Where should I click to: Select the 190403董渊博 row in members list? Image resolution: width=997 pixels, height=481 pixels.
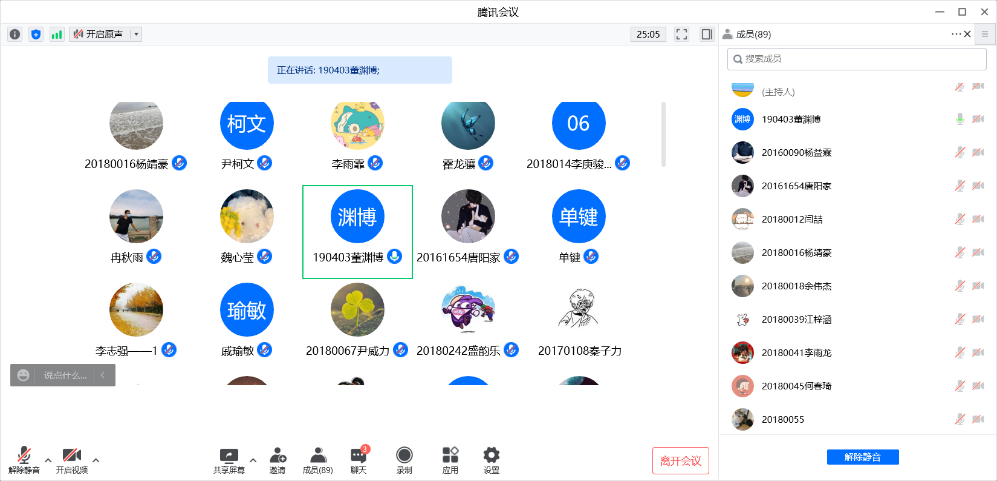[858, 119]
